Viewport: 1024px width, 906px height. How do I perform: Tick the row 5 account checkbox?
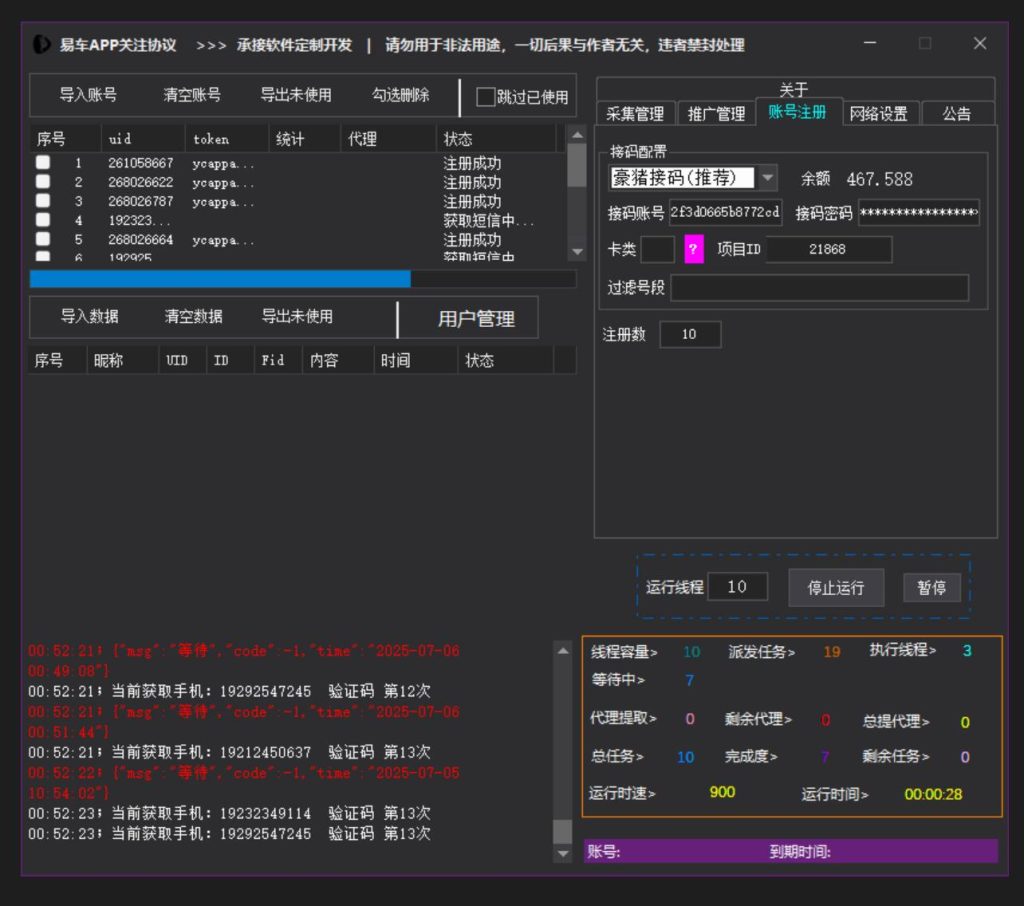pos(43,240)
